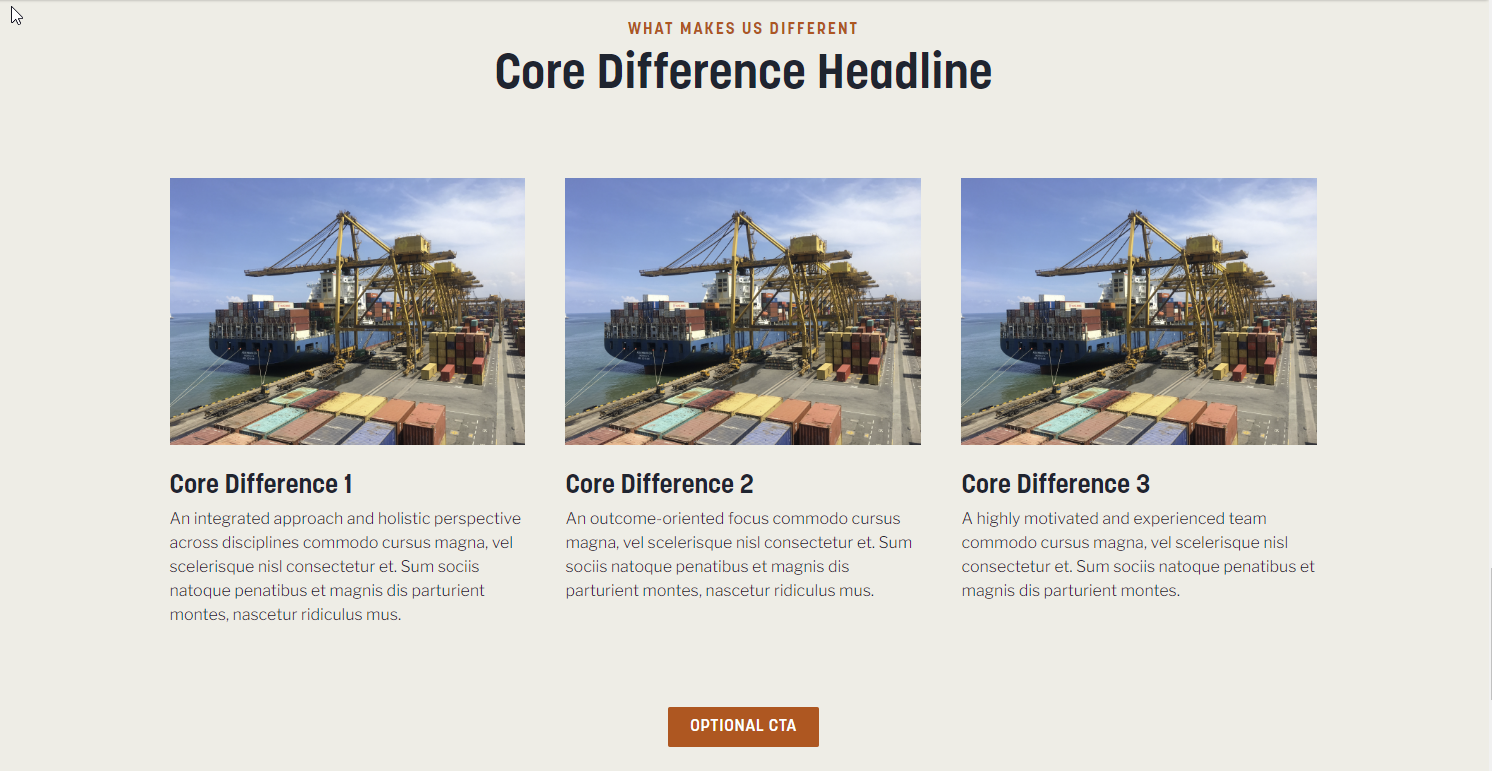Select the middle shipping port image

(742, 311)
